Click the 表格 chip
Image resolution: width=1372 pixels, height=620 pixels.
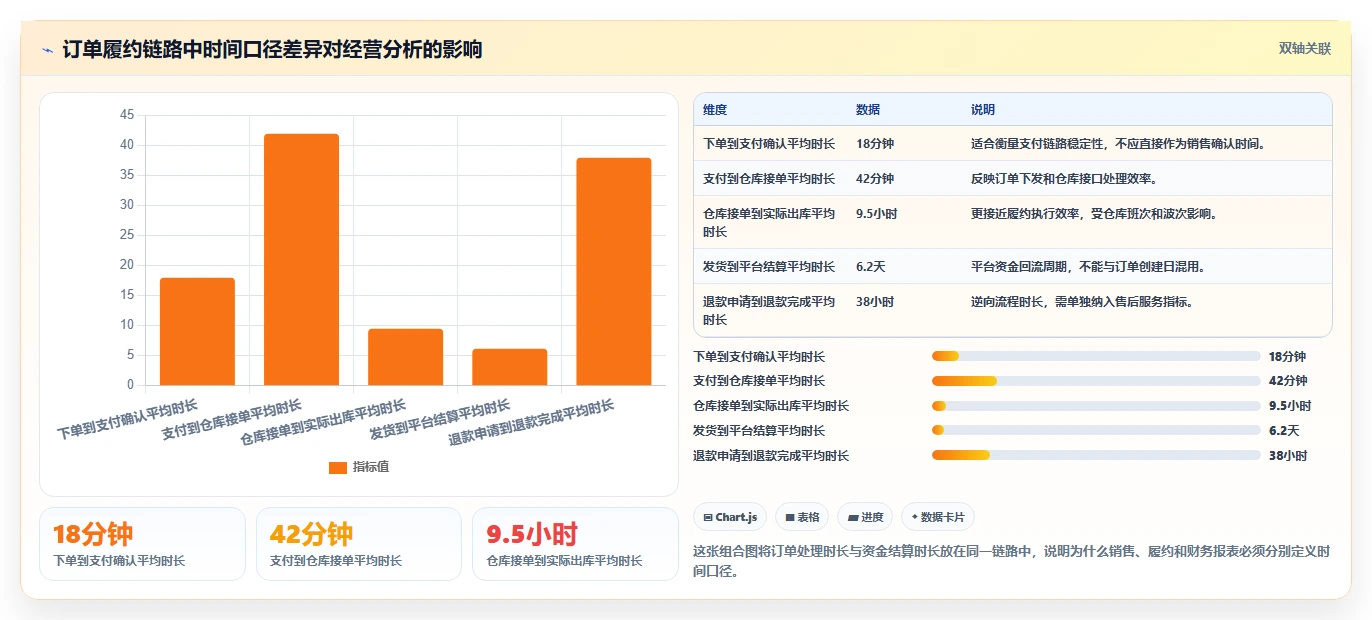click(803, 517)
